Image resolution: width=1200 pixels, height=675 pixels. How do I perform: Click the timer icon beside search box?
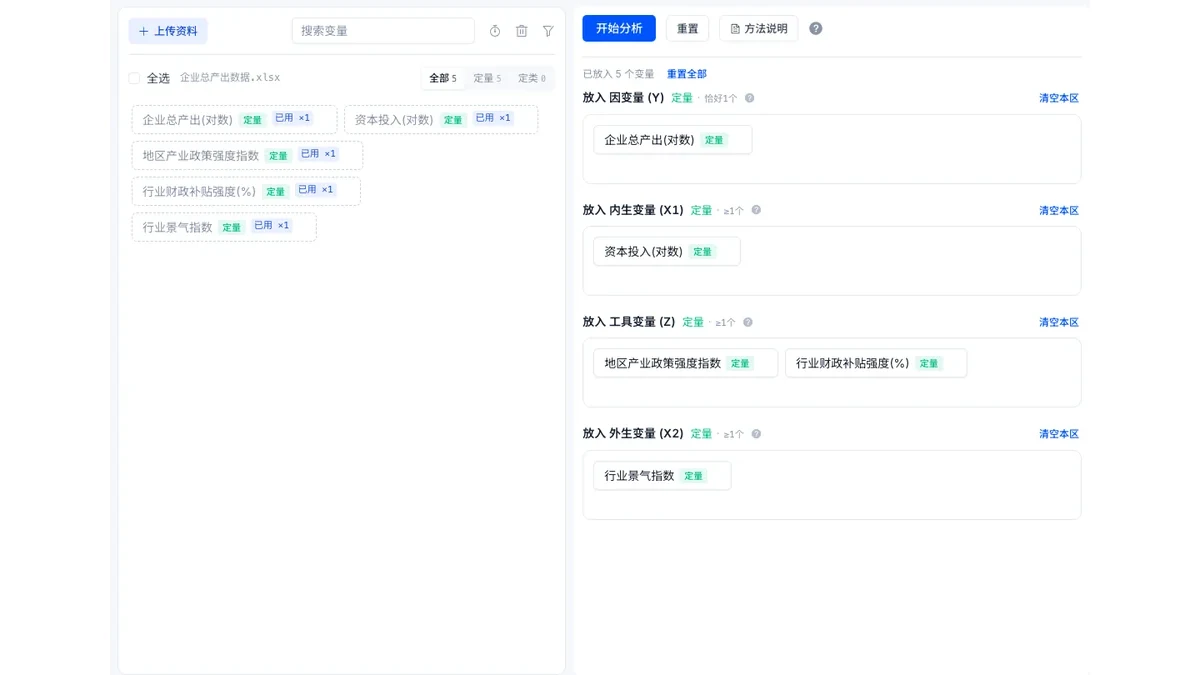tap(495, 31)
